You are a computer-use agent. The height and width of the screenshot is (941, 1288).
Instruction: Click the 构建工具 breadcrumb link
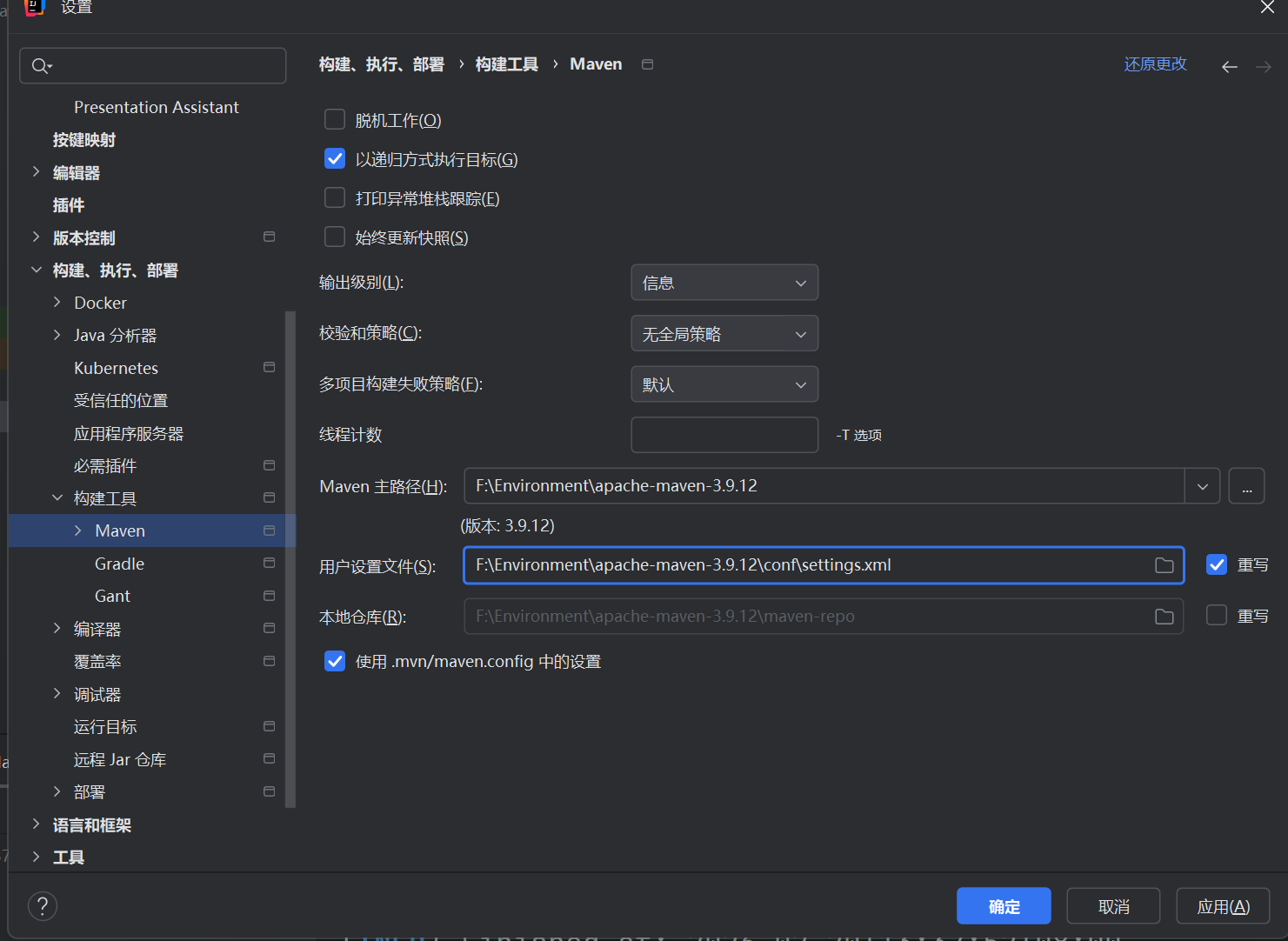tap(507, 64)
